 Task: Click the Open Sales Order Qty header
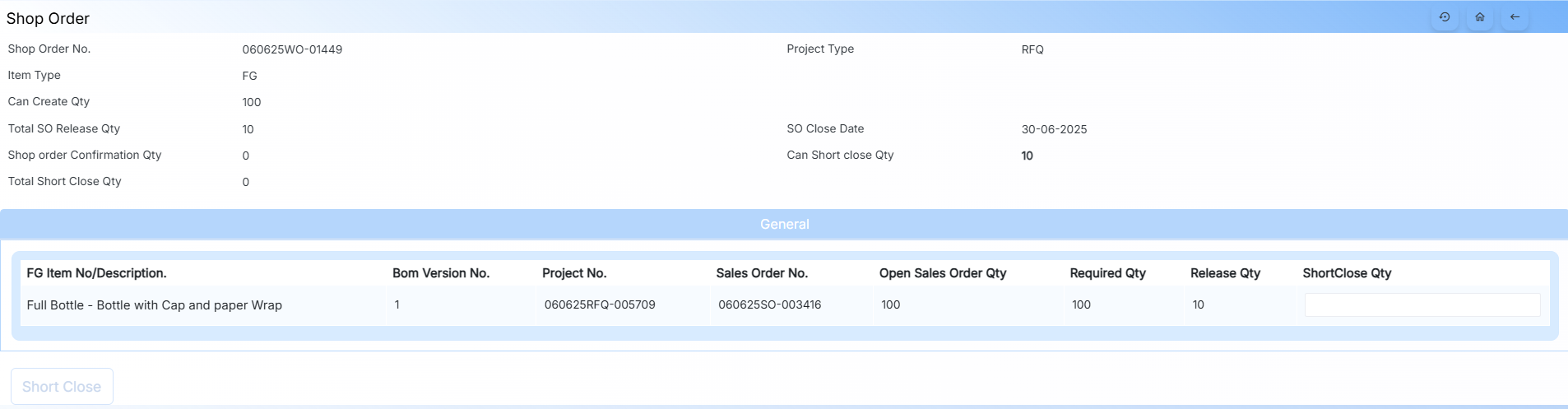943,273
